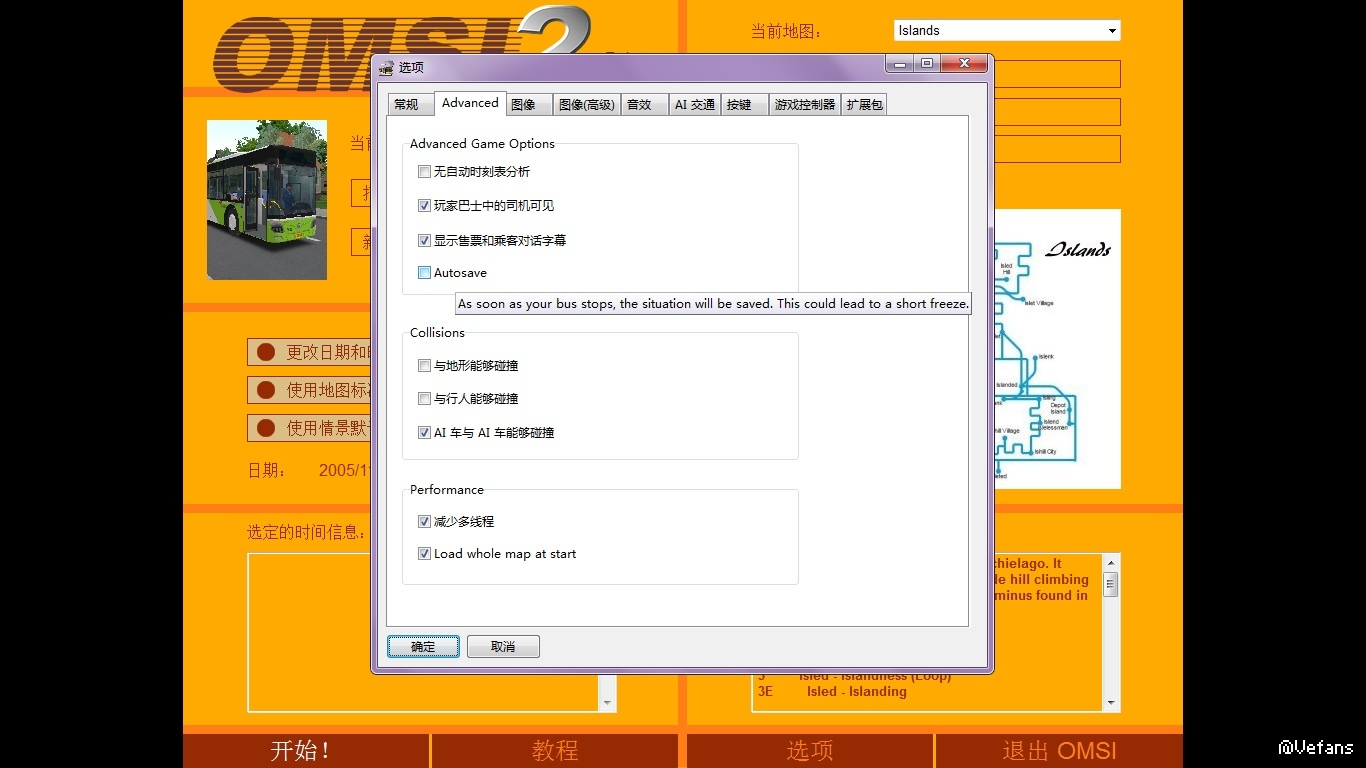
Task: Click the 'Collisions' group label
Action: point(437,333)
